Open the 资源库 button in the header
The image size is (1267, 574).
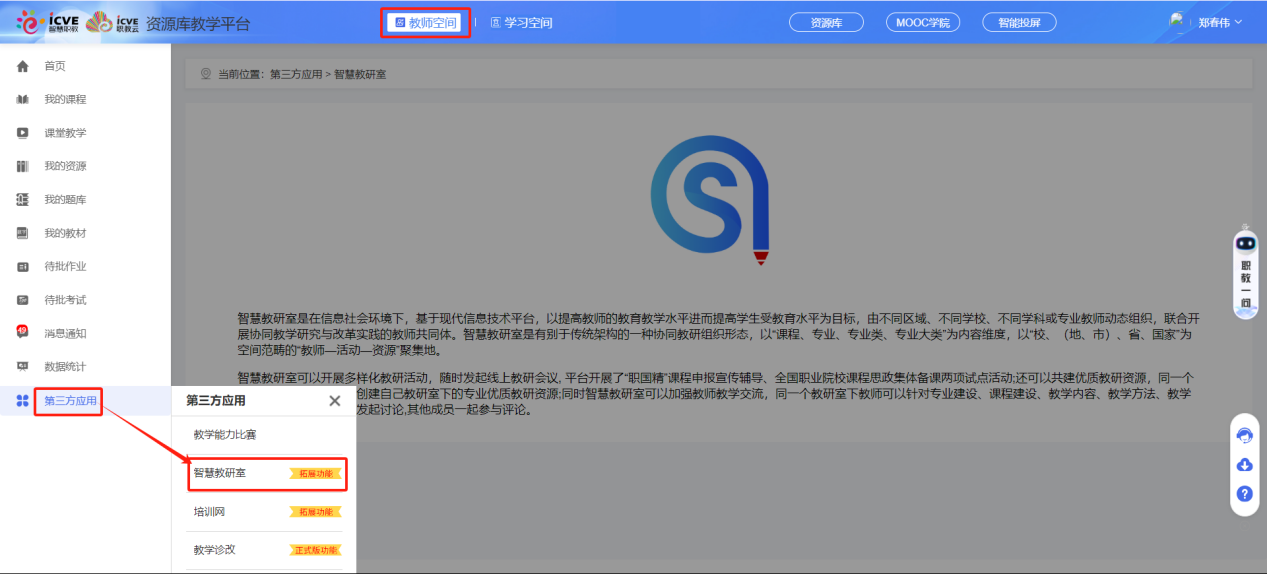826,22
